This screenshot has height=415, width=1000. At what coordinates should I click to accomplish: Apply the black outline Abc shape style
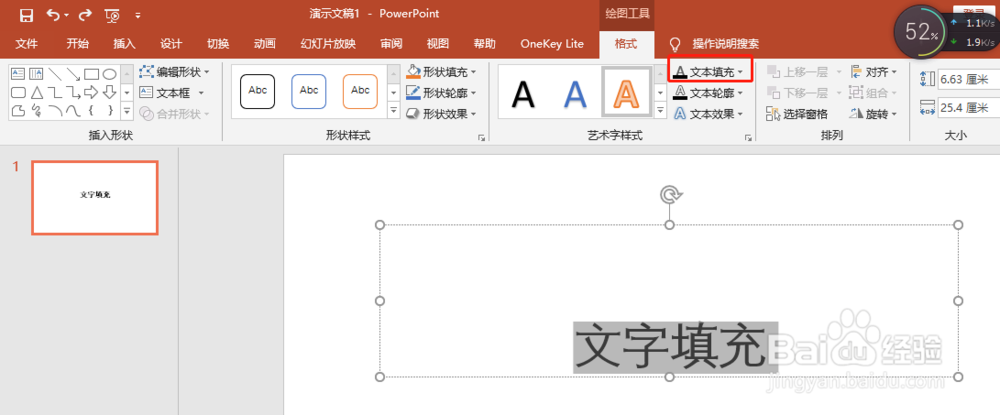(258, 91)
